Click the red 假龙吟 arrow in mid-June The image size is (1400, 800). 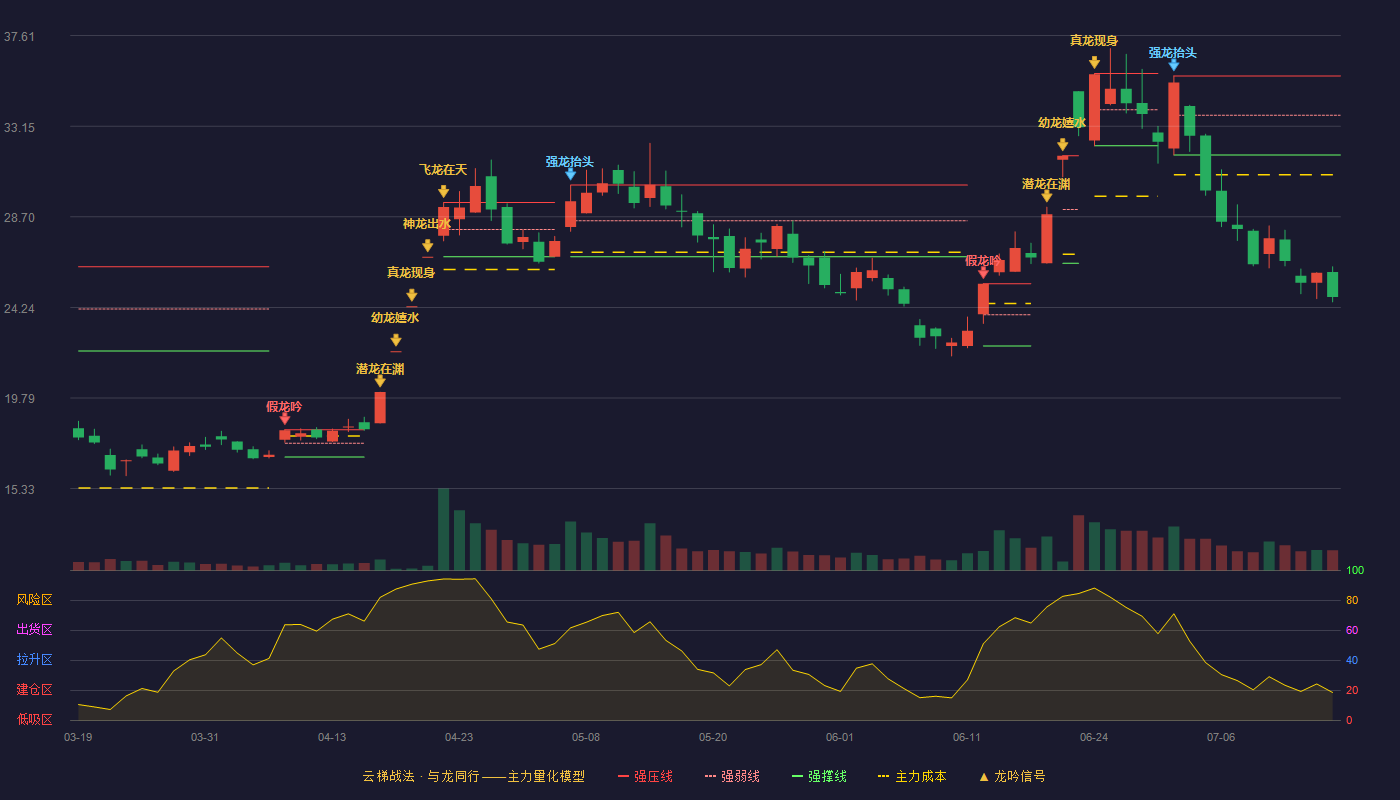coord(983,272)
